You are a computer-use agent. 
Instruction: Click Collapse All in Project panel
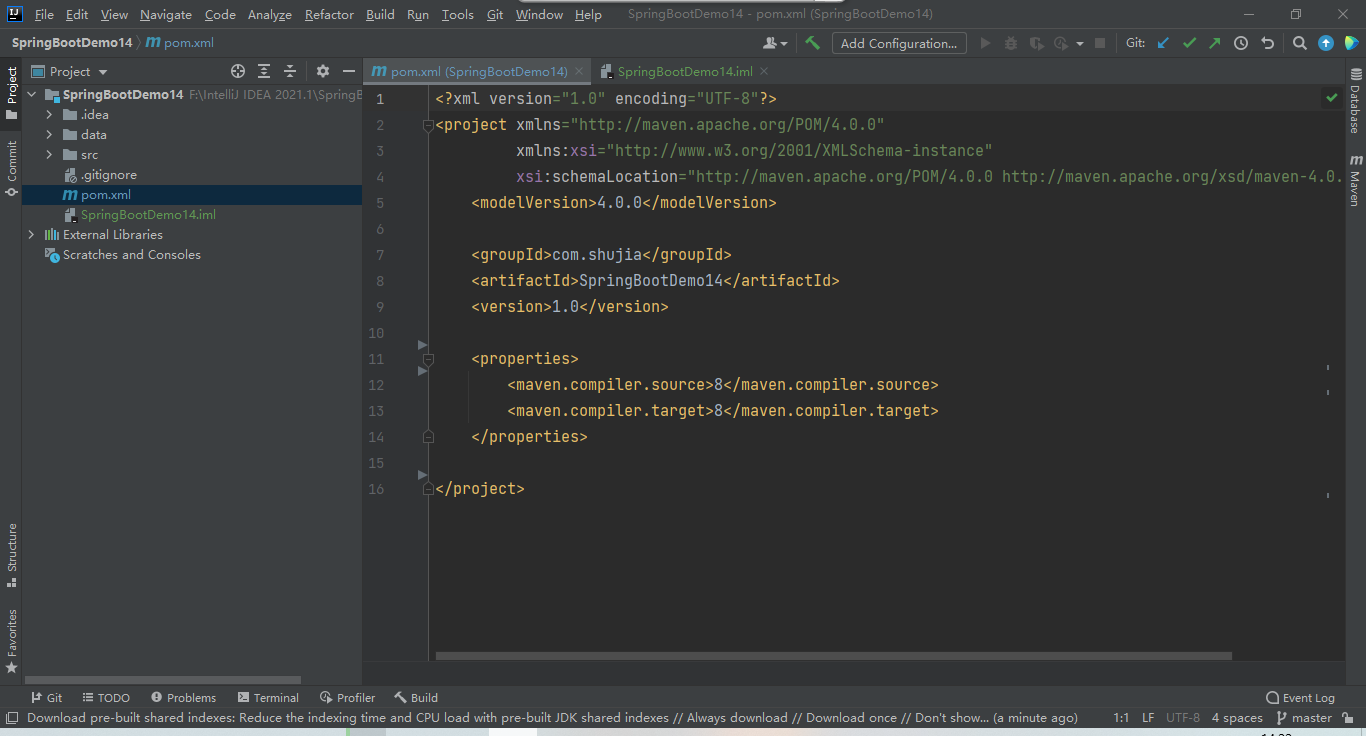[x=290, y=71]
